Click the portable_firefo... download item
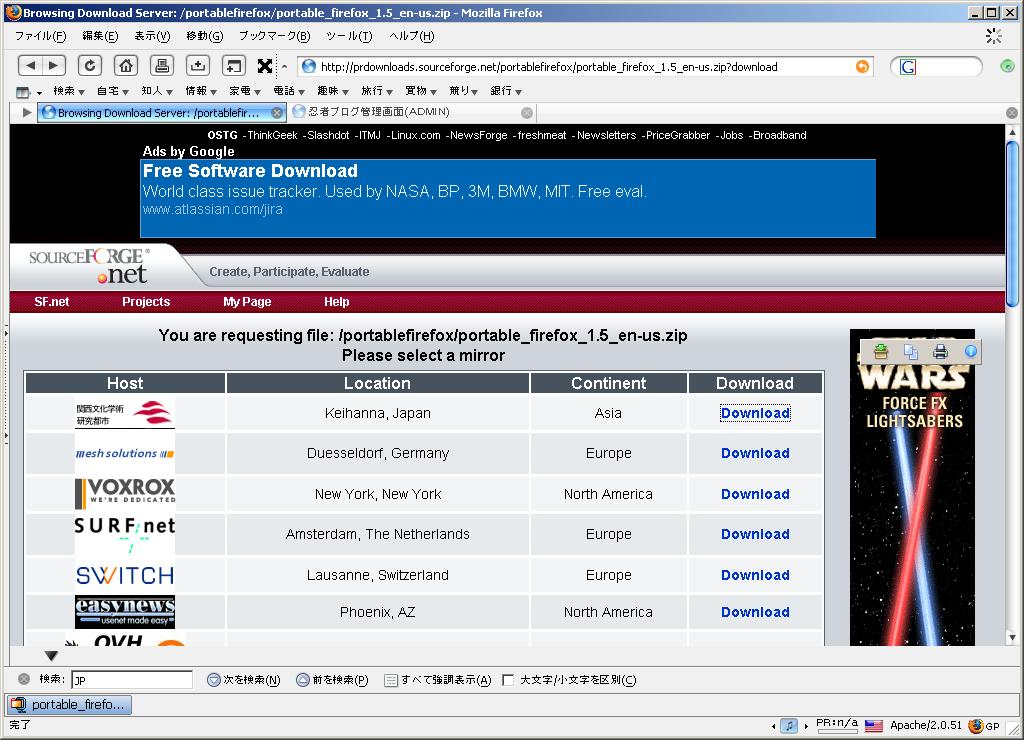The width and height of the screenshot is (1024, 740). [69, 705]
